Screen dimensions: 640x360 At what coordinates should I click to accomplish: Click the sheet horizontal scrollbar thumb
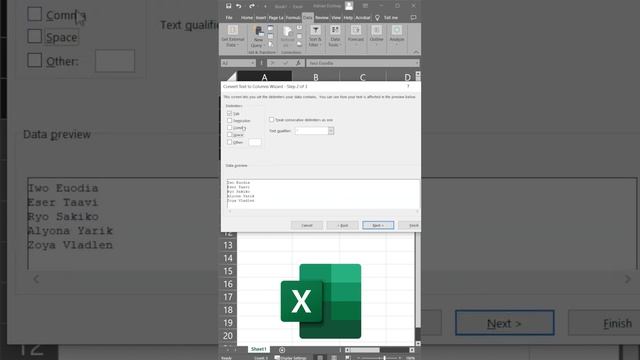coord(365,350)
